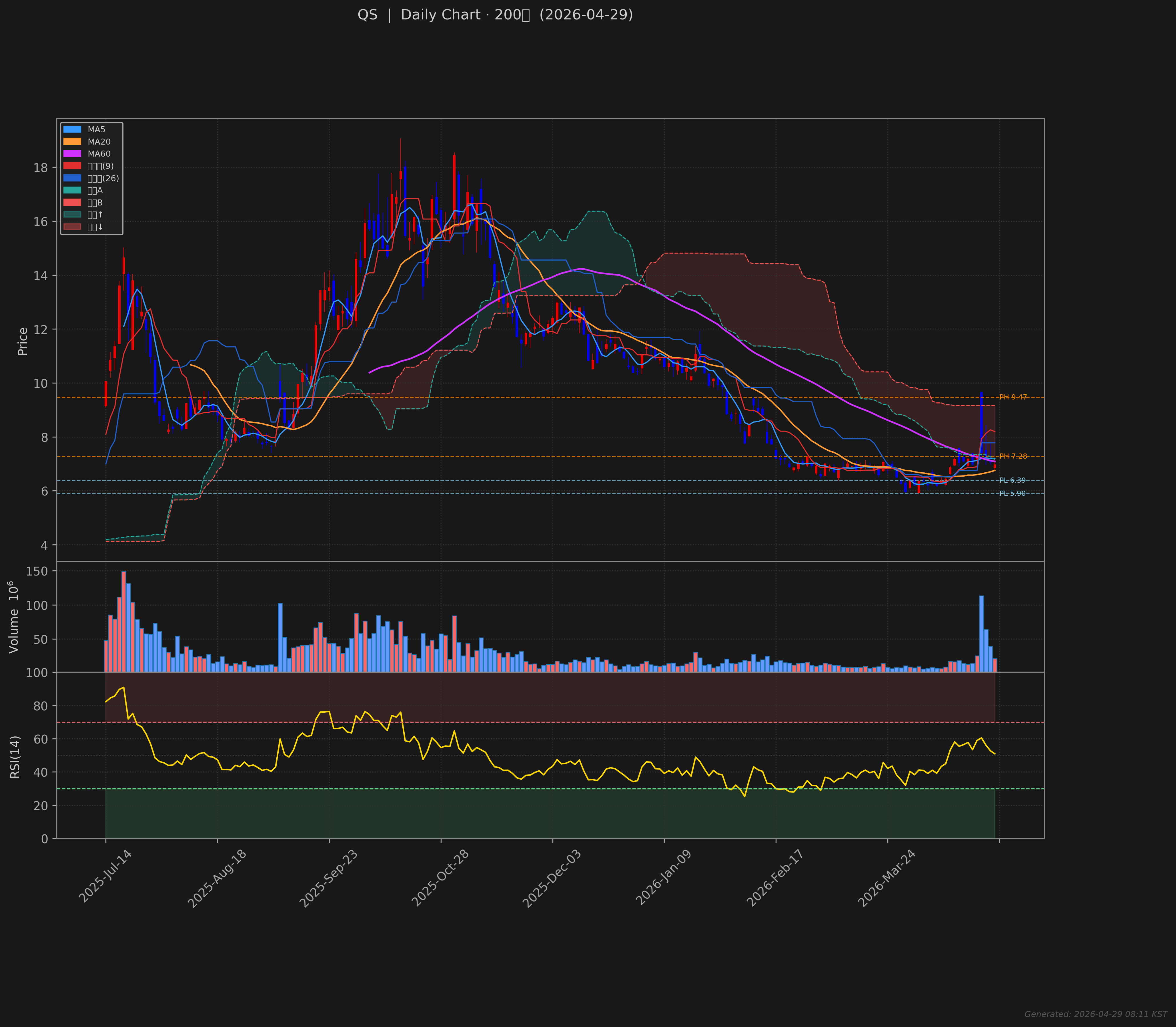Click the MA5 blue legend swatch
The height and width of the screenshot is (1027, 1176).
point(72,129)
